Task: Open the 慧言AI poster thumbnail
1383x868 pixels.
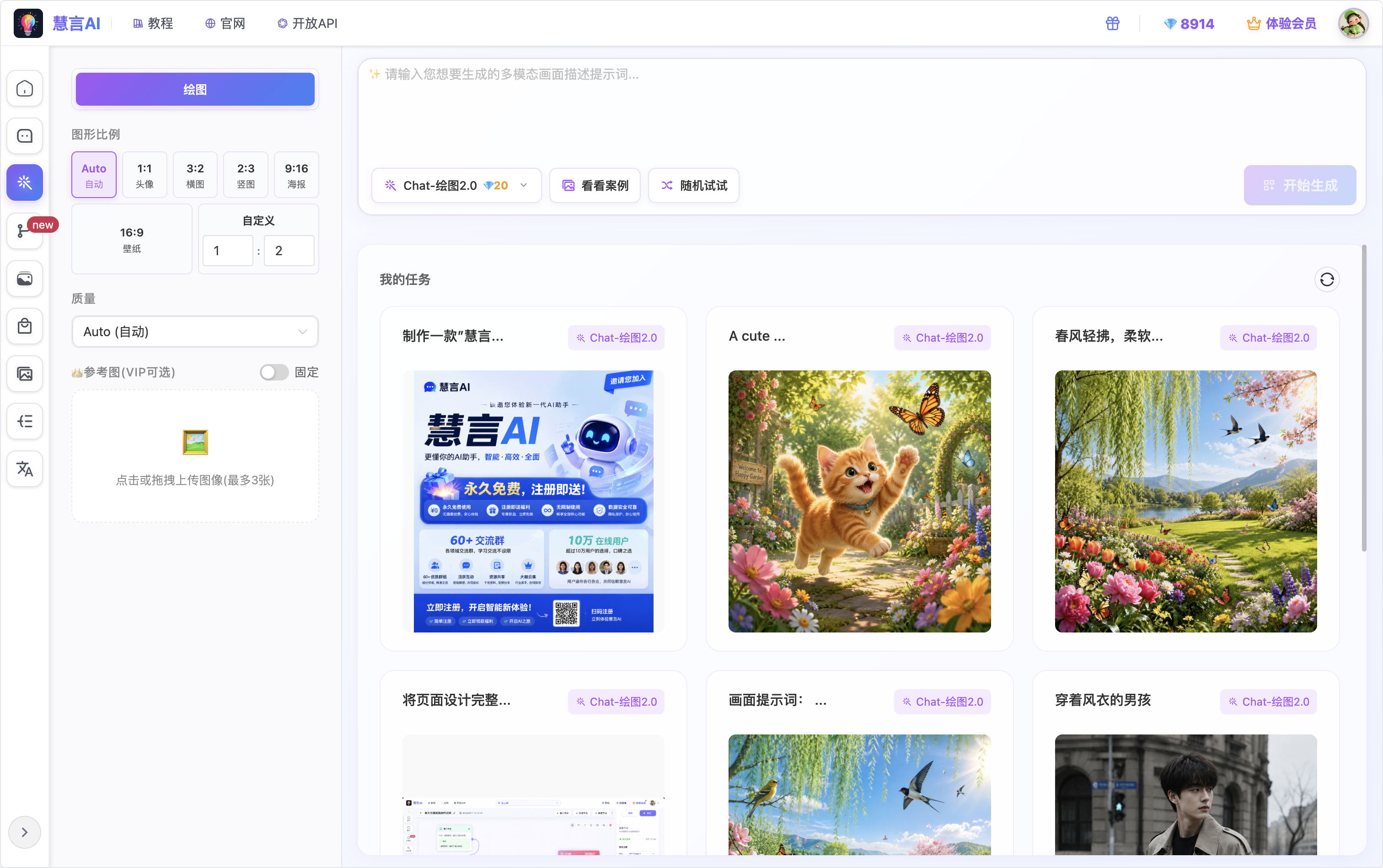Action: tap(533, 501)
